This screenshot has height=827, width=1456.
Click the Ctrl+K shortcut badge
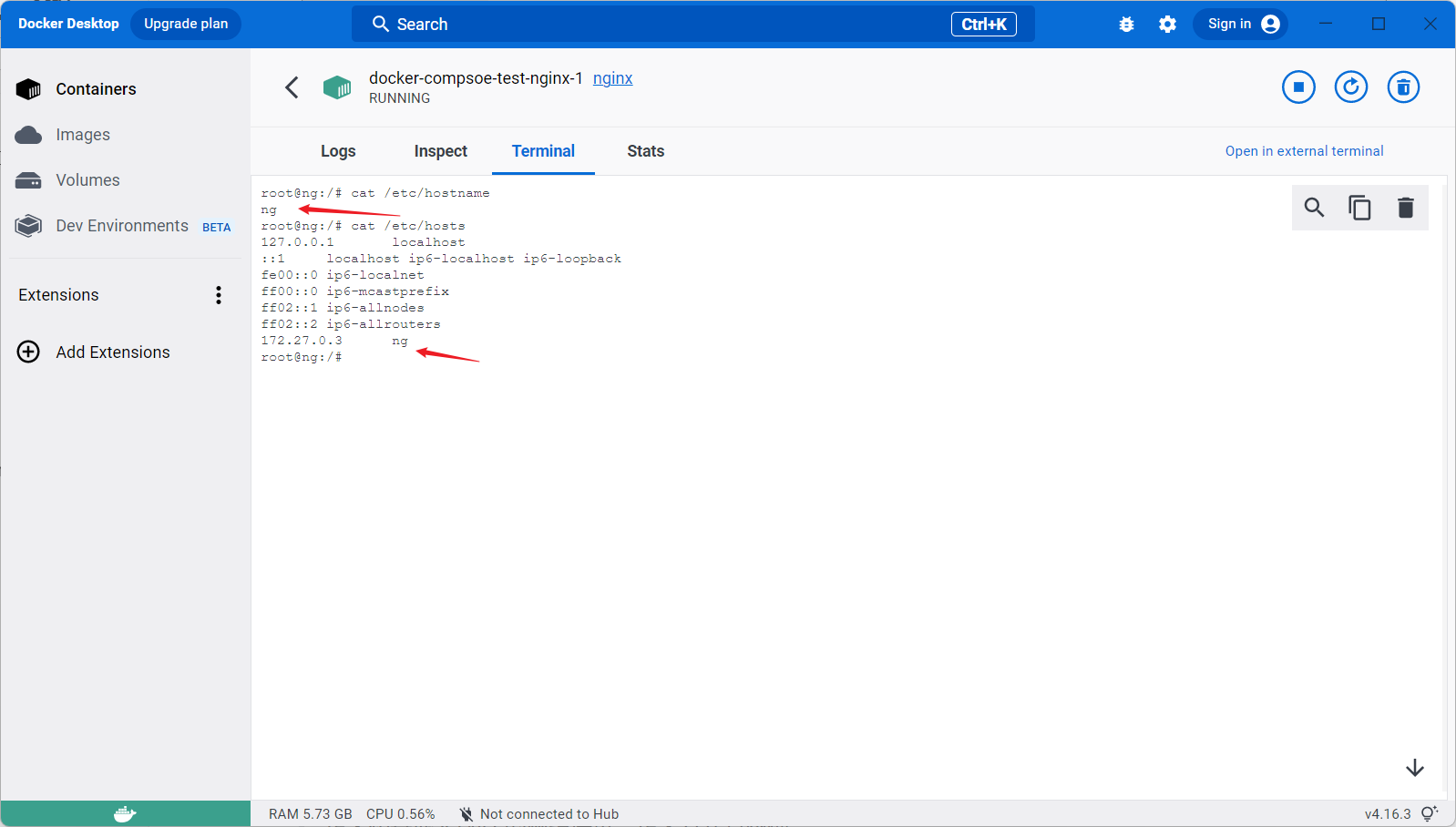984,25
